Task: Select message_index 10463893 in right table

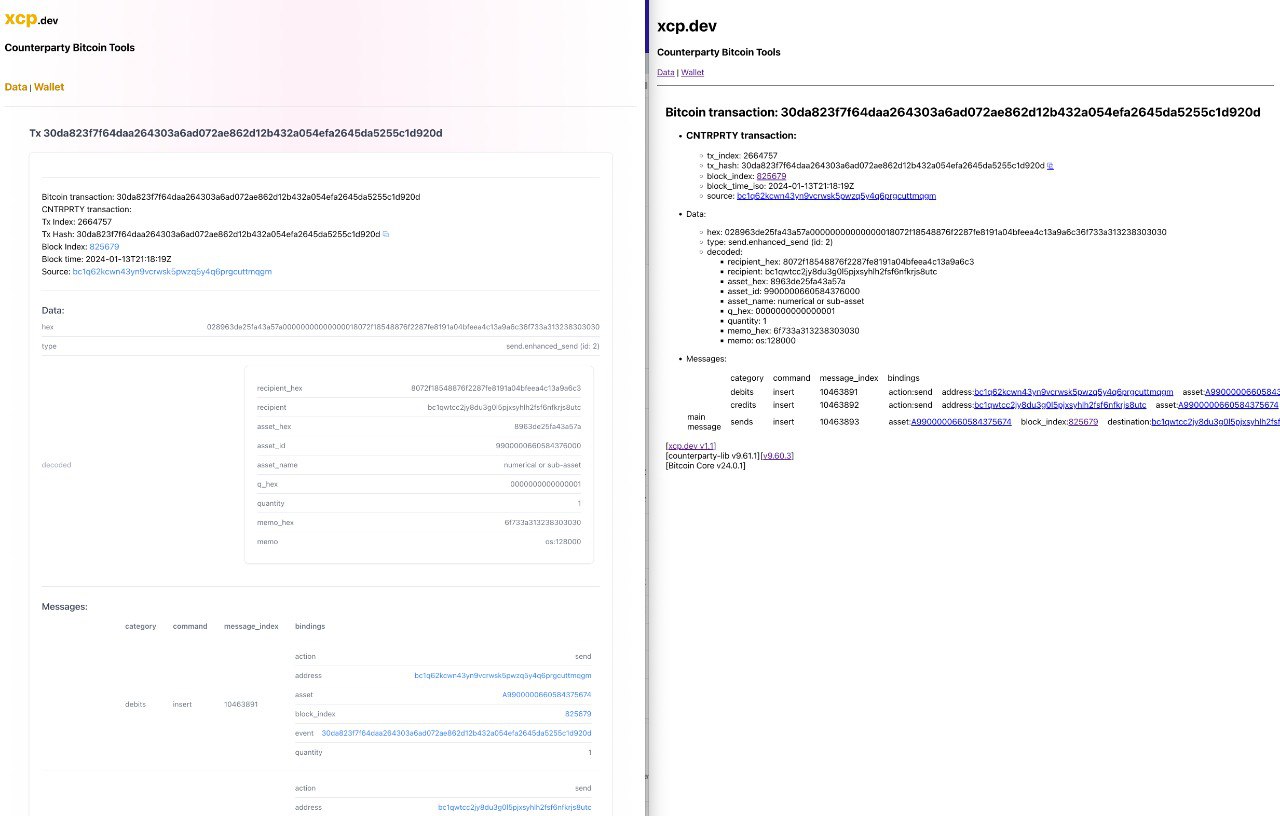Action: click(x=839, y=422)
